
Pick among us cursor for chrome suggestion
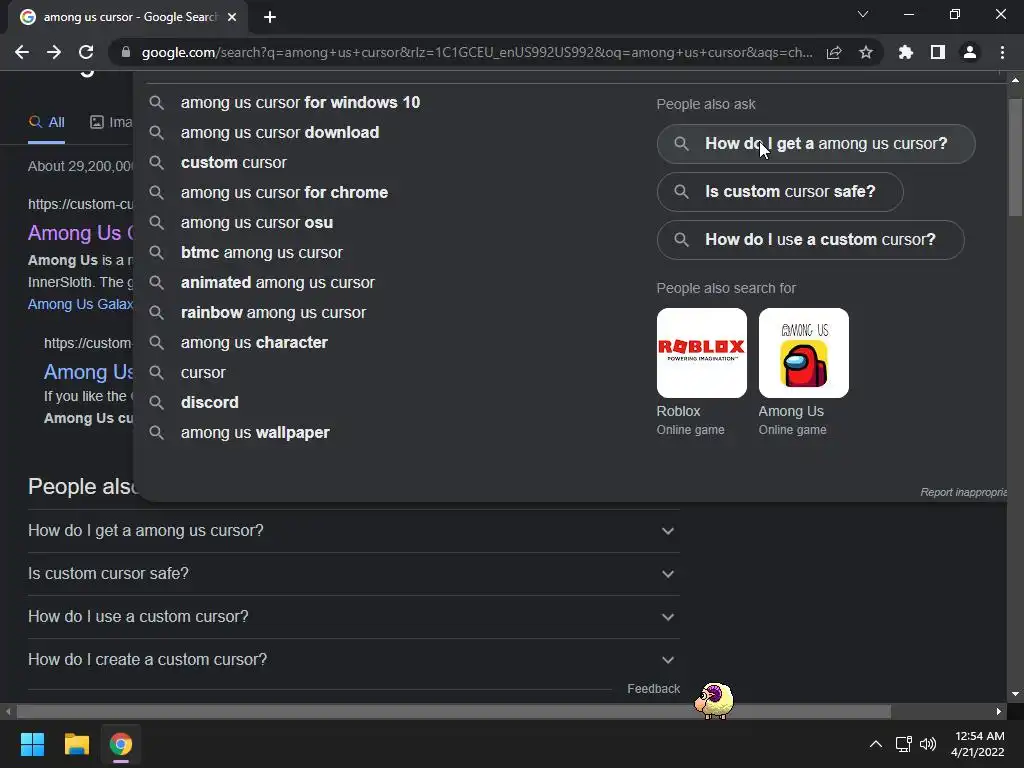click(x=284, y=193)
